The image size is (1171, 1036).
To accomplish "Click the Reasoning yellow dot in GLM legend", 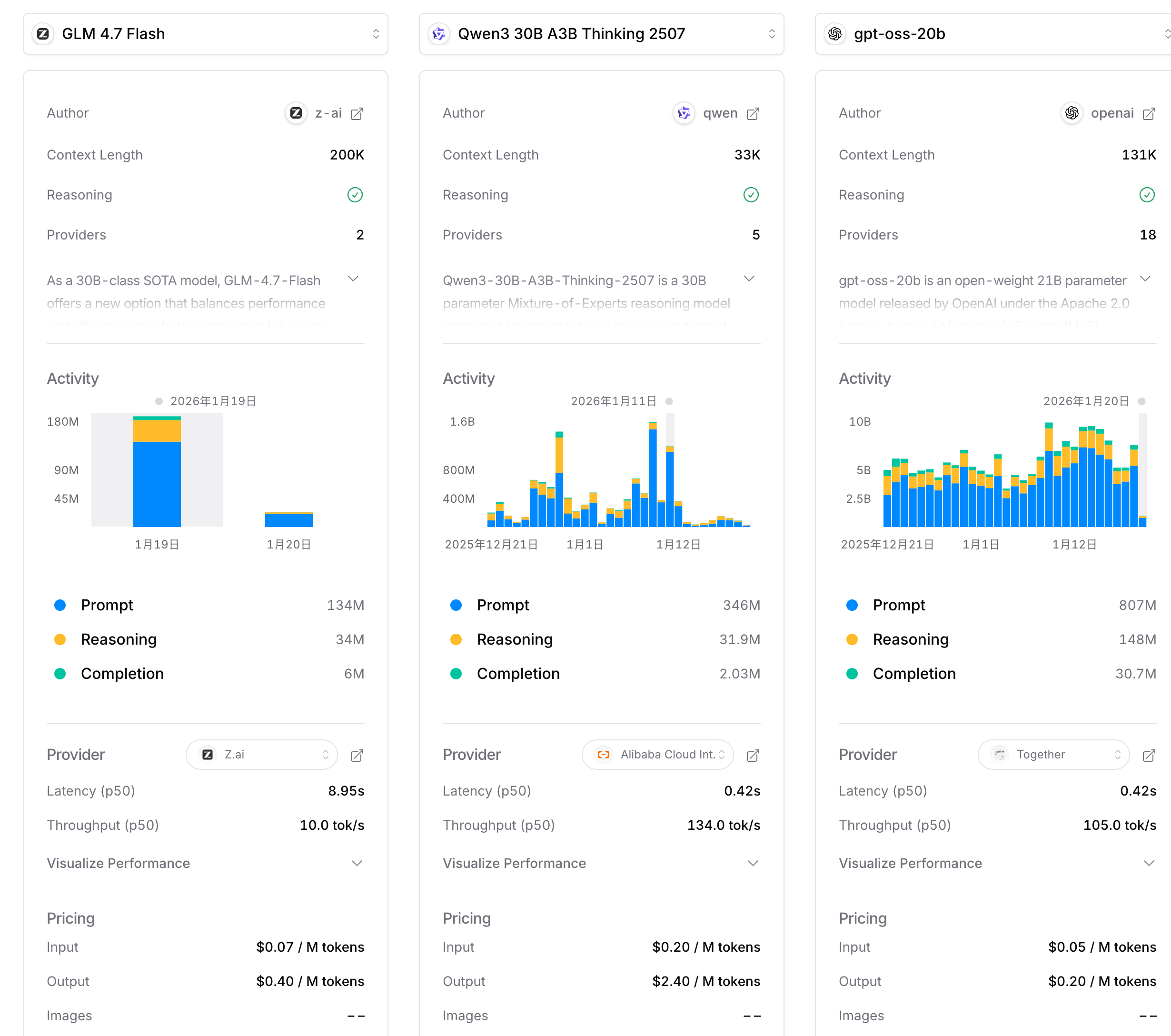I will (60, 639).
